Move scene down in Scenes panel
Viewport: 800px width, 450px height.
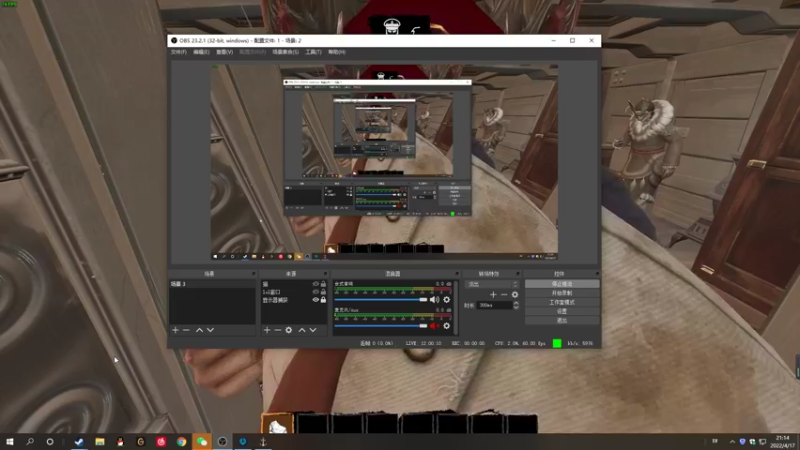pos(210,330)
